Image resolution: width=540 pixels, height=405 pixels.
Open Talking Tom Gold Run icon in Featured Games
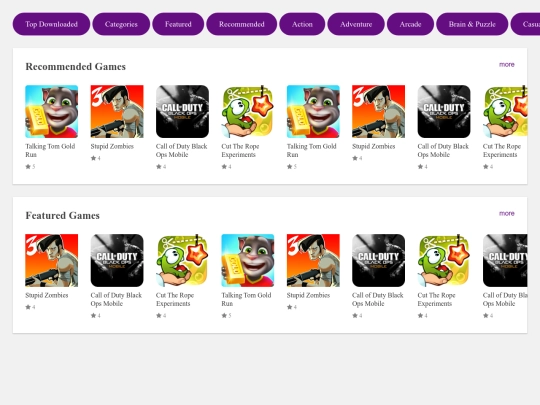(248, 260)
